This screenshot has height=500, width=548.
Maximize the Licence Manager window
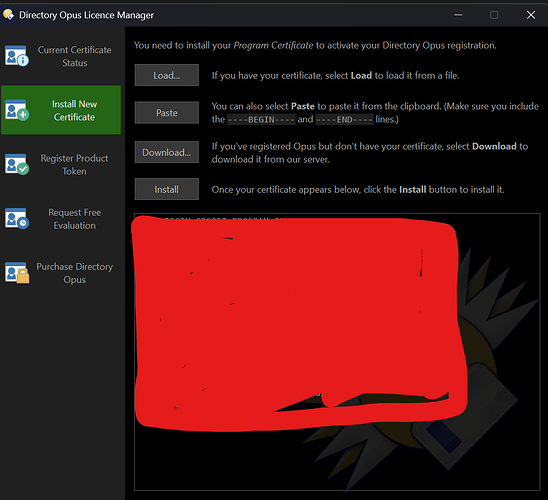click(494, 15)
